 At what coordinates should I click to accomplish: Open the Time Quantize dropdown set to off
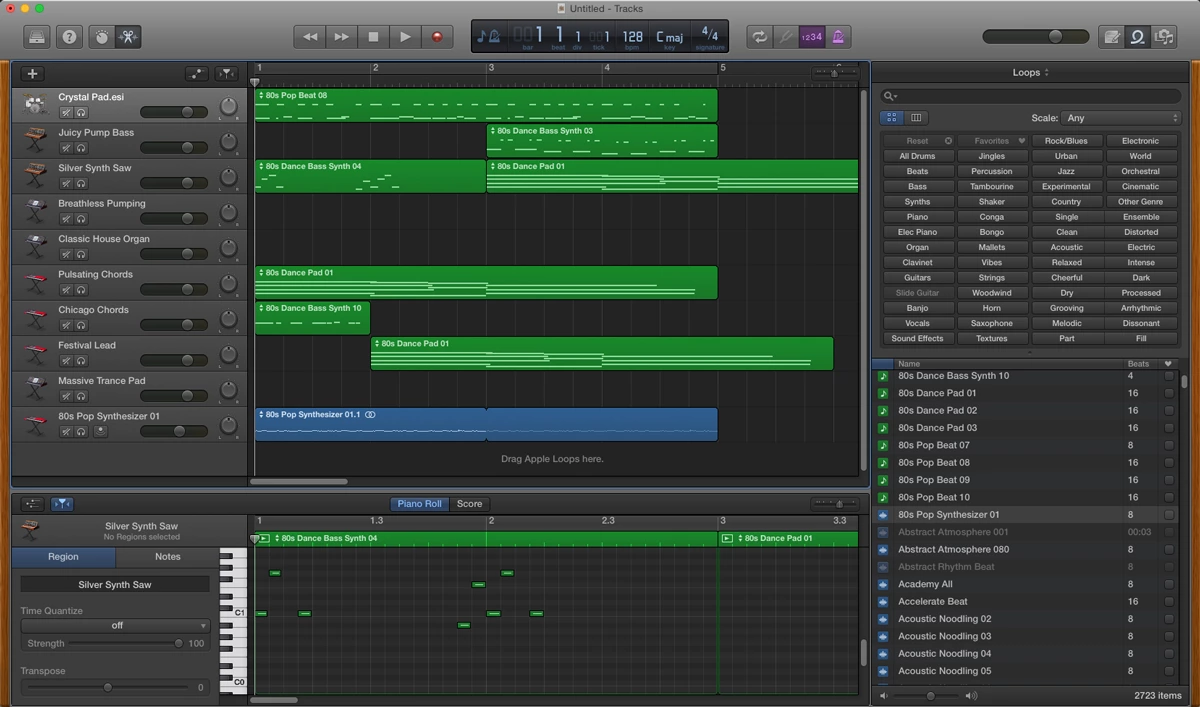pos(116,626)
